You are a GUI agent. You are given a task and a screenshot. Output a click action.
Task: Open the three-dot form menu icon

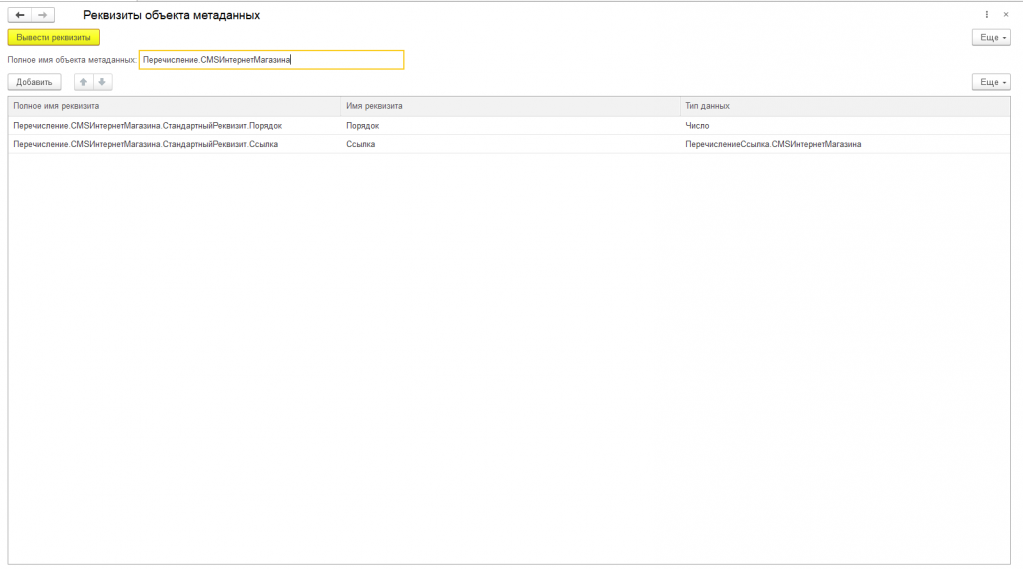click(986, 14)
